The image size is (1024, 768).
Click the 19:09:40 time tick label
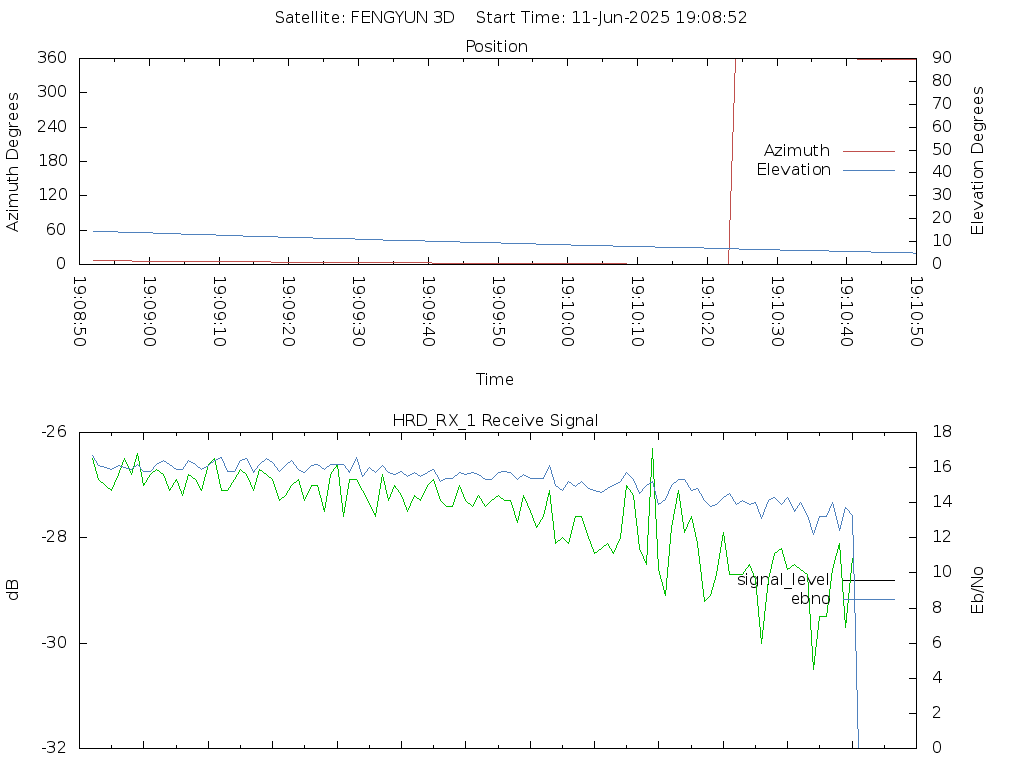point(428,312)
